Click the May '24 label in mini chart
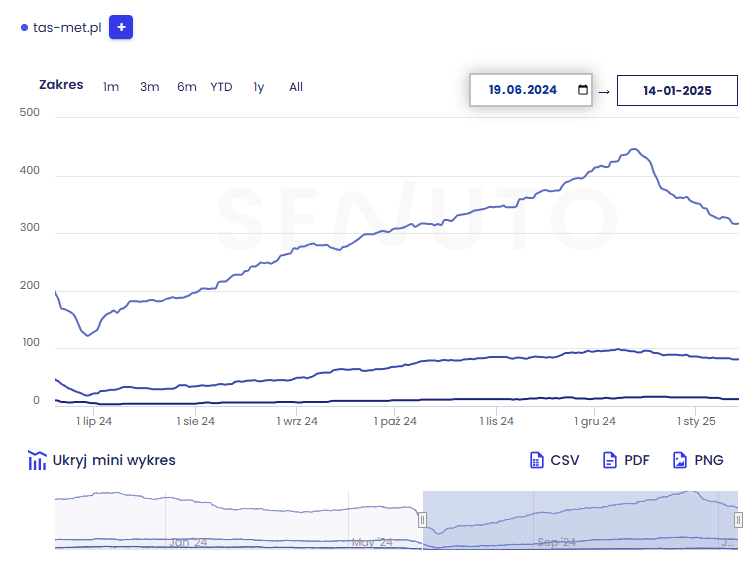 (x=372, y=543)
